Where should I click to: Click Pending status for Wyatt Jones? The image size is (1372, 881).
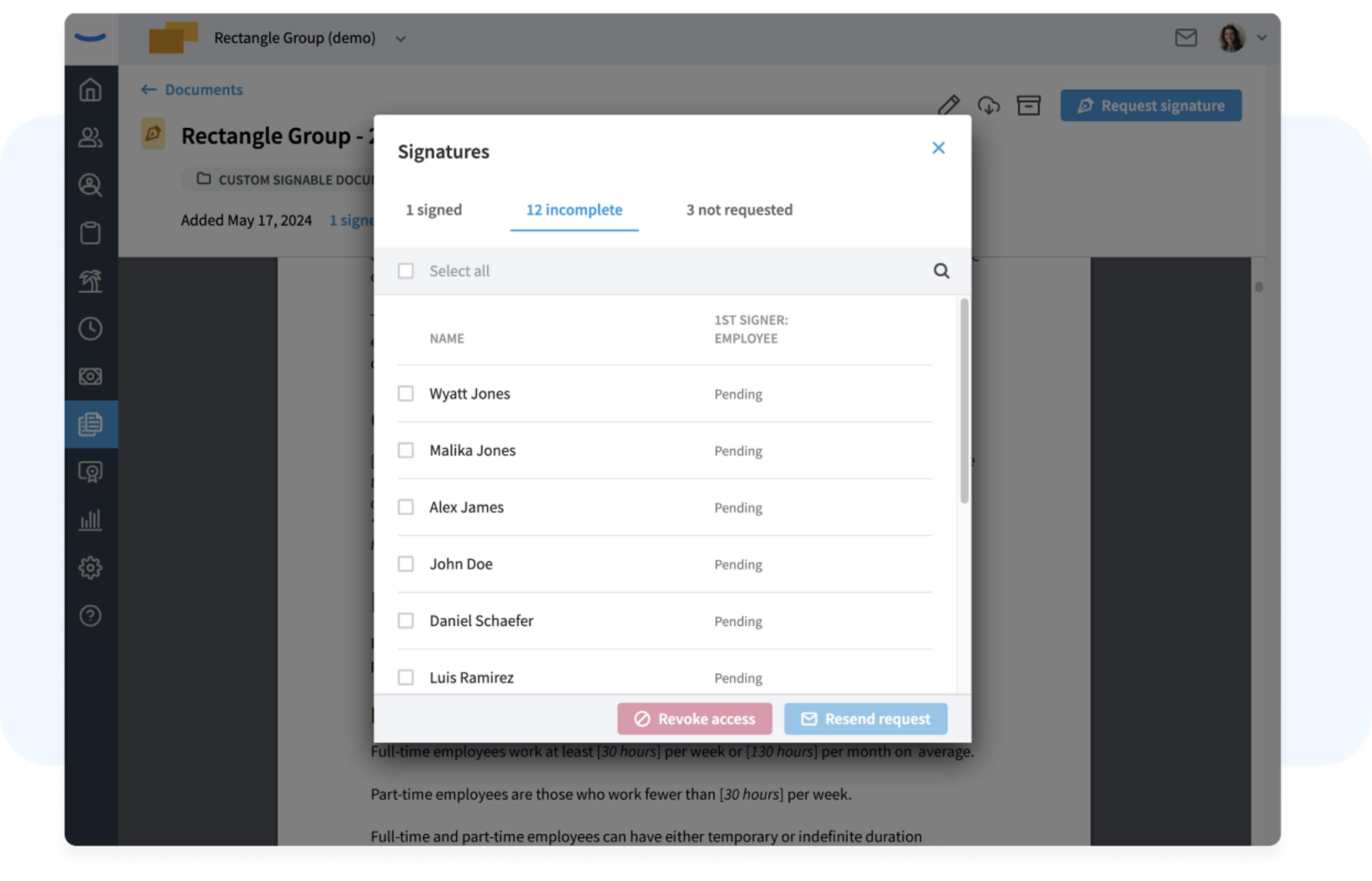tap(738, 394)
